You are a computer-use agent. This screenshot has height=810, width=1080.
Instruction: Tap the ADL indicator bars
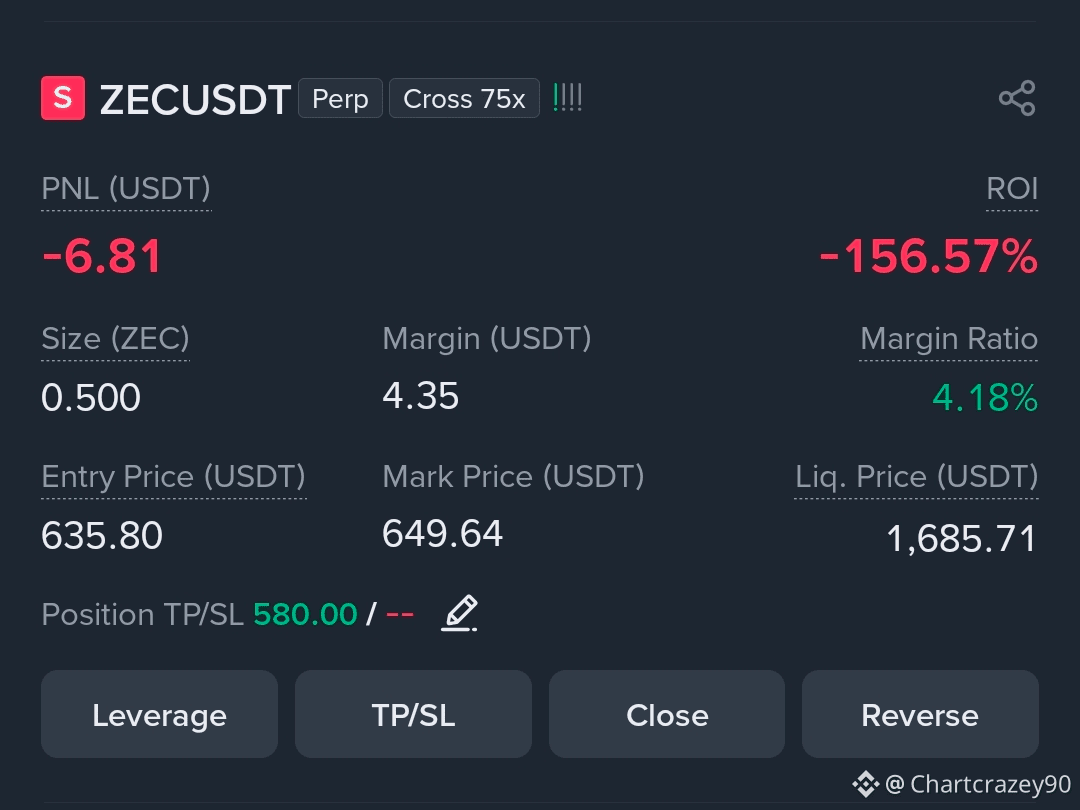click(x=568, y=98)
